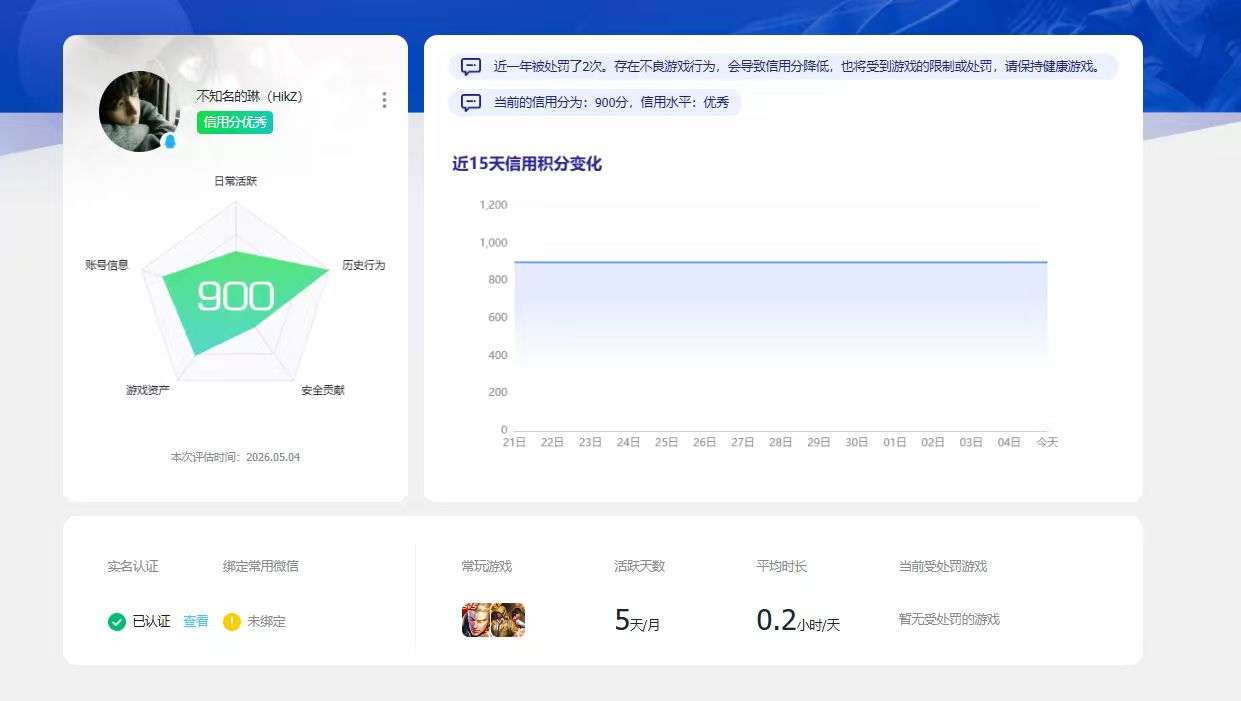Click the yellow warning icon for 未绑定
1241x701 pixels.
[232, 622]
